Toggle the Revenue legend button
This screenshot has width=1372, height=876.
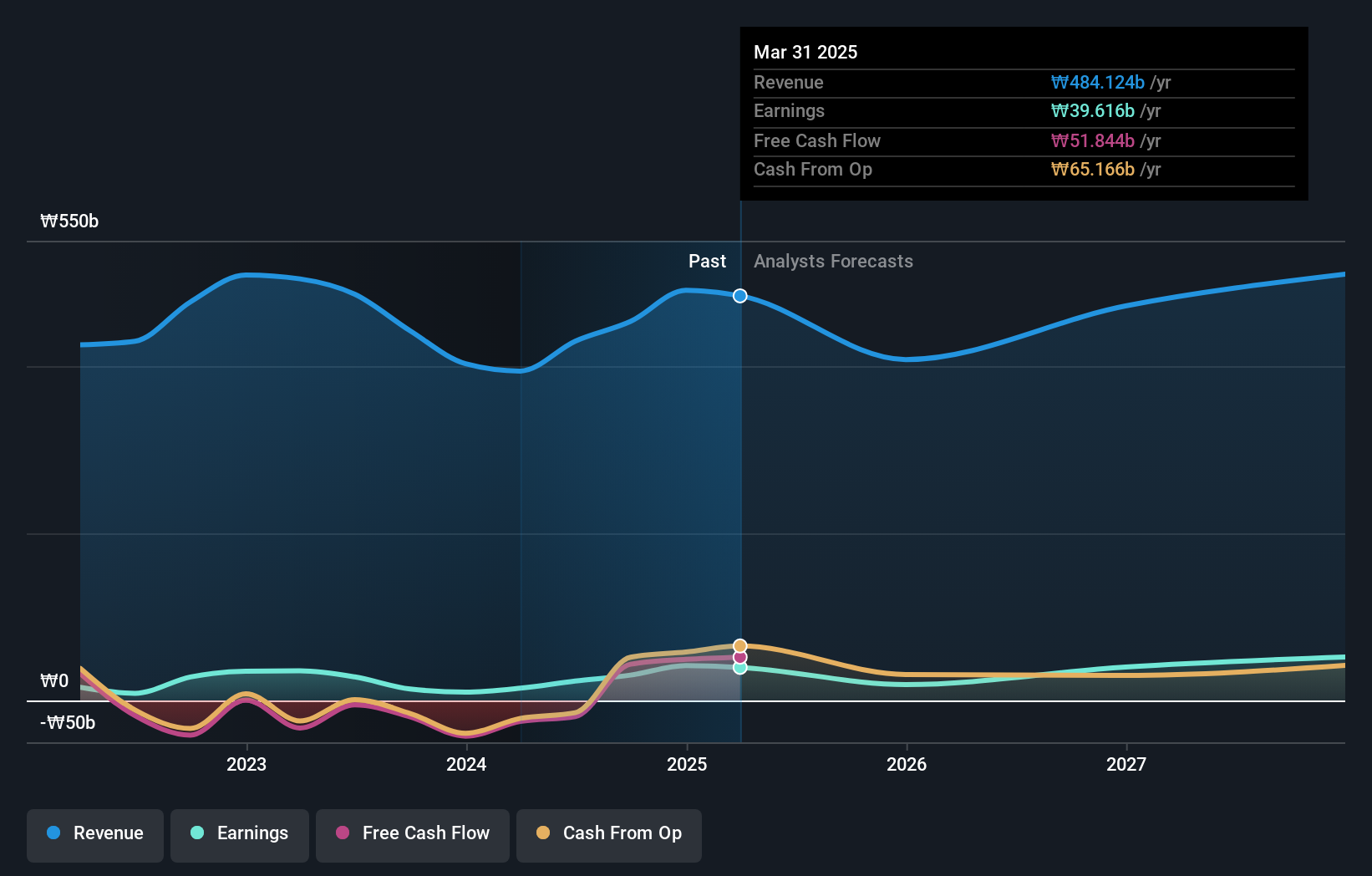[x=95, y=835]
